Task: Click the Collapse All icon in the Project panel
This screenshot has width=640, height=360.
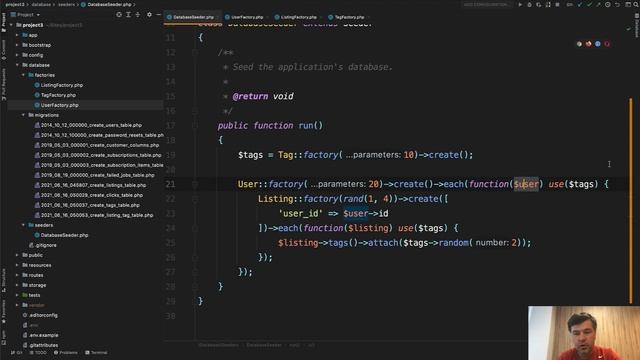Action: (138, 15)
